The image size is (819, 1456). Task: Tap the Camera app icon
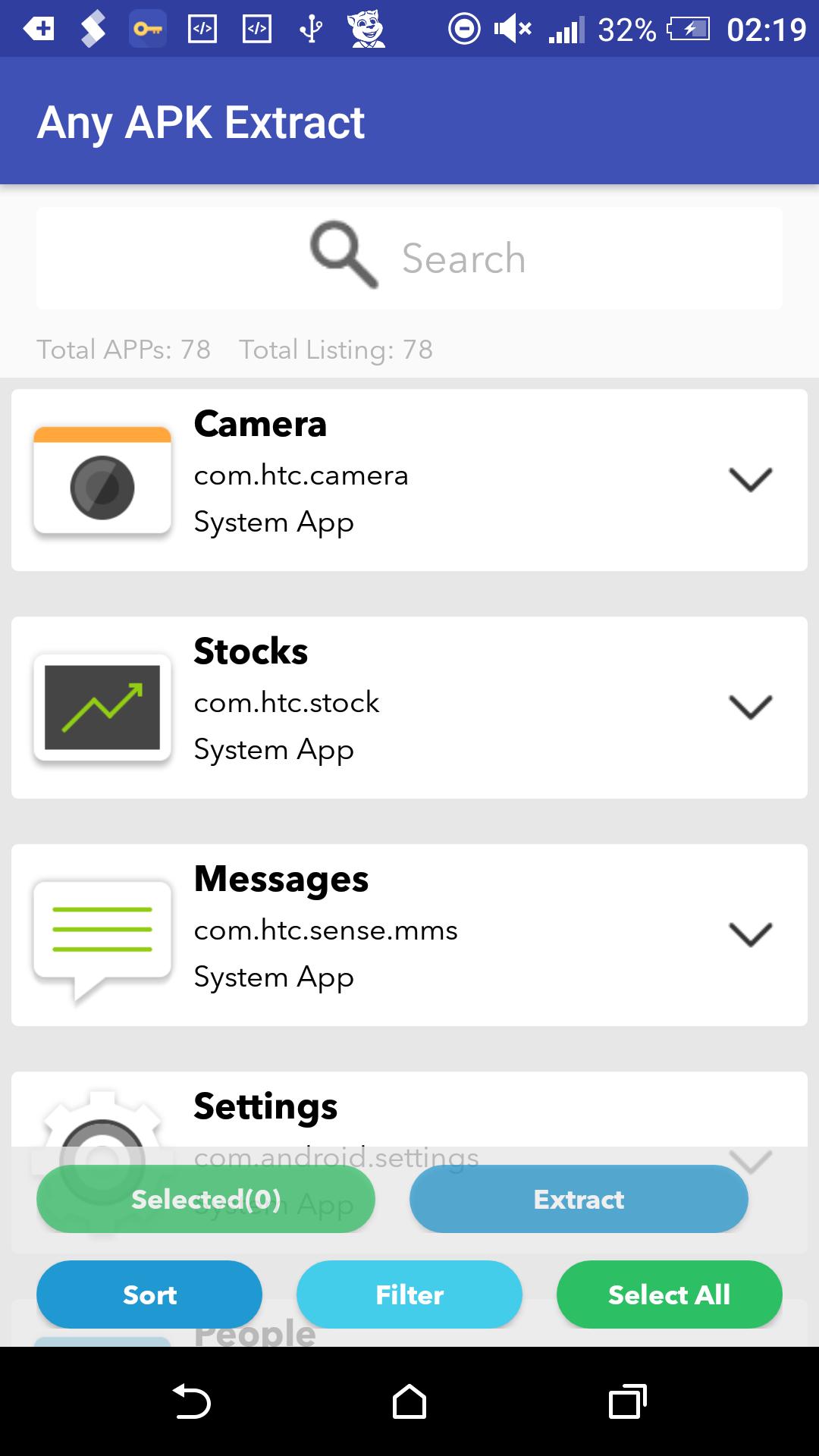[x=102, y=481]
